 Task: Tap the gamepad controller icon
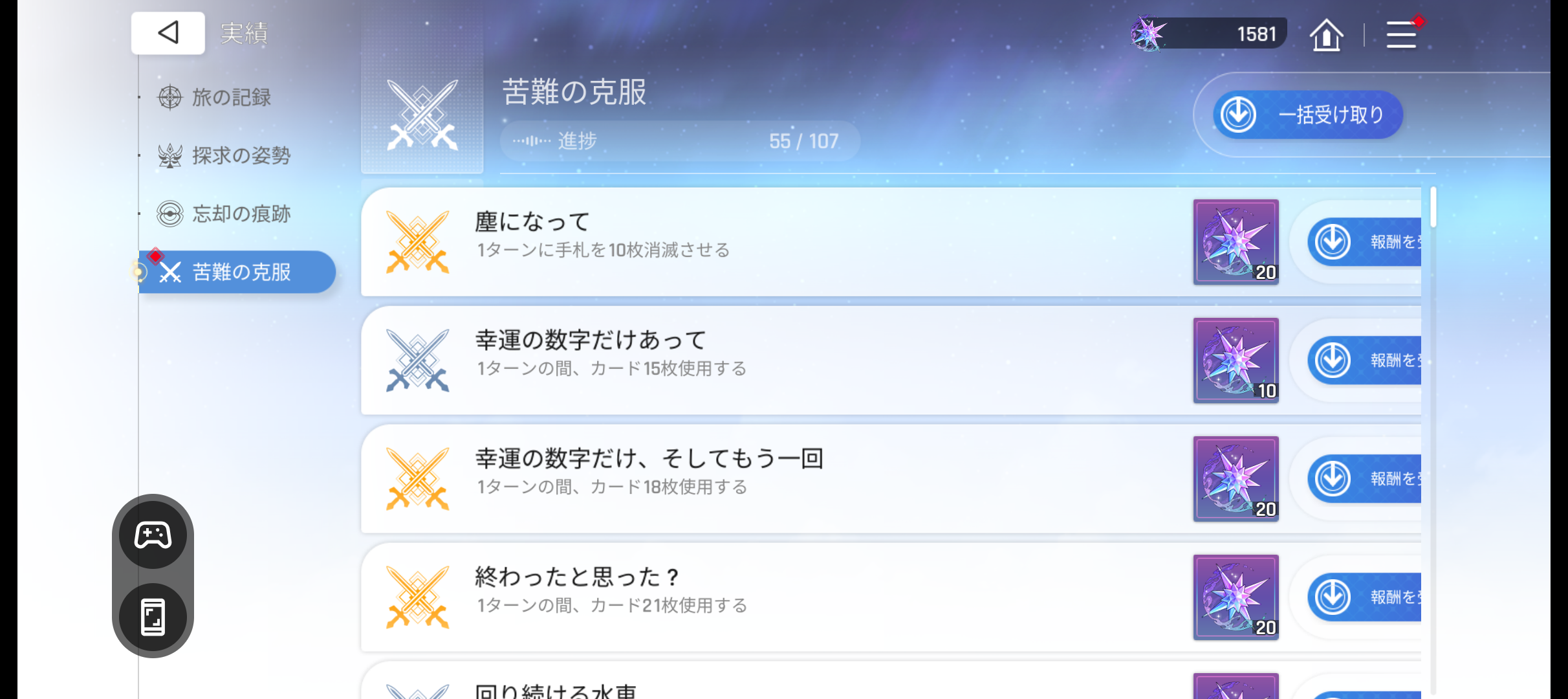click(x=153, y=535)
